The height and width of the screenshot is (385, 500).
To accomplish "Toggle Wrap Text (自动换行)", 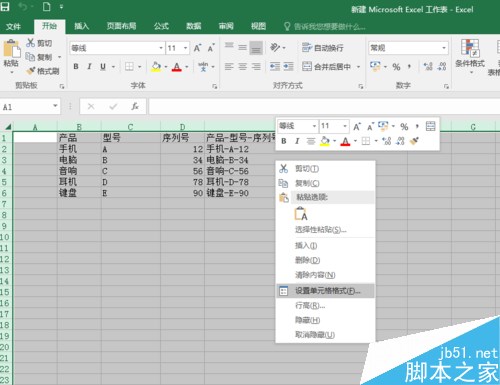I will tap(323, 48).
